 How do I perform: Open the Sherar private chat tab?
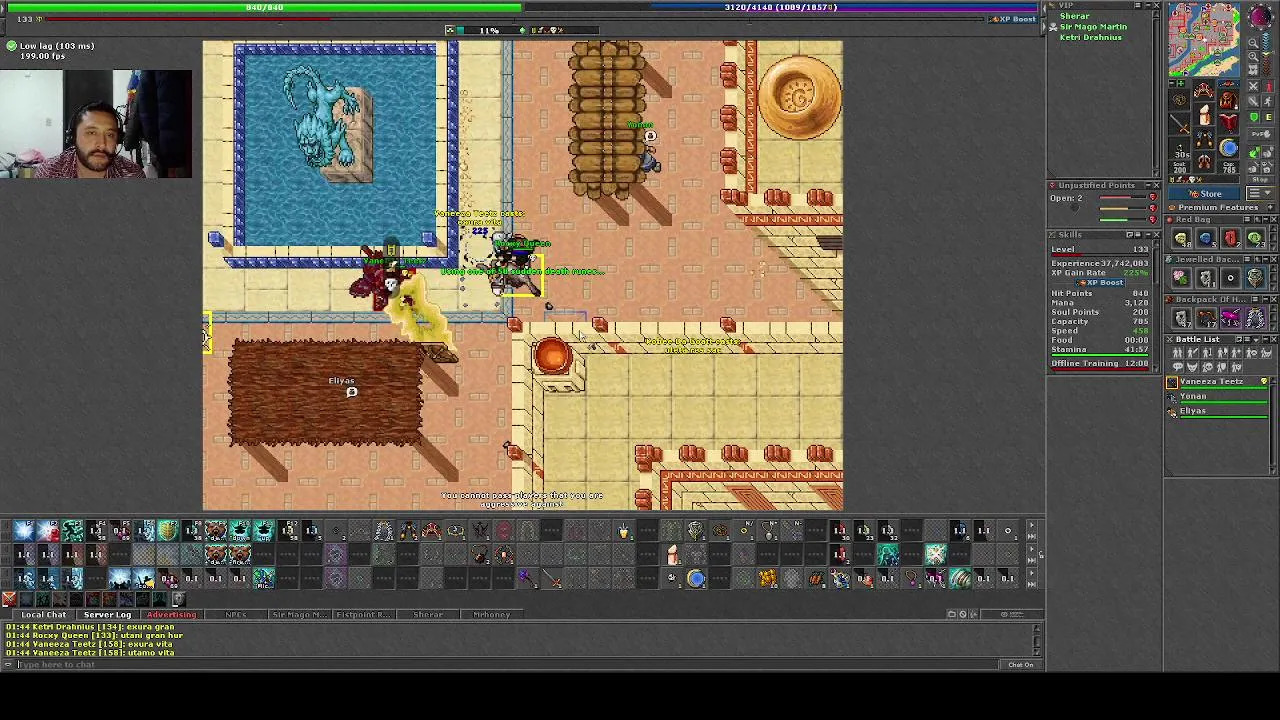(x=428, y=614)
